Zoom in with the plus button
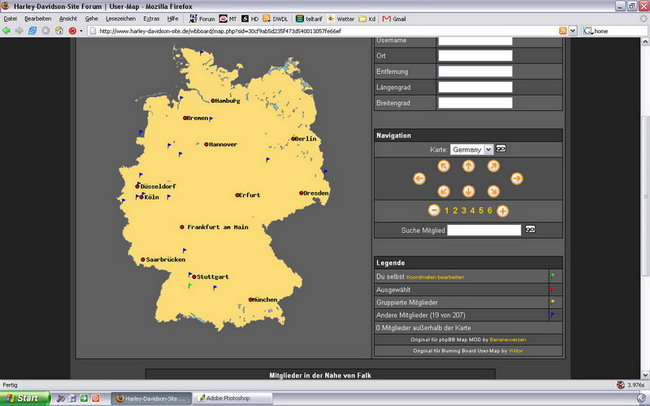 pos(503,210)
